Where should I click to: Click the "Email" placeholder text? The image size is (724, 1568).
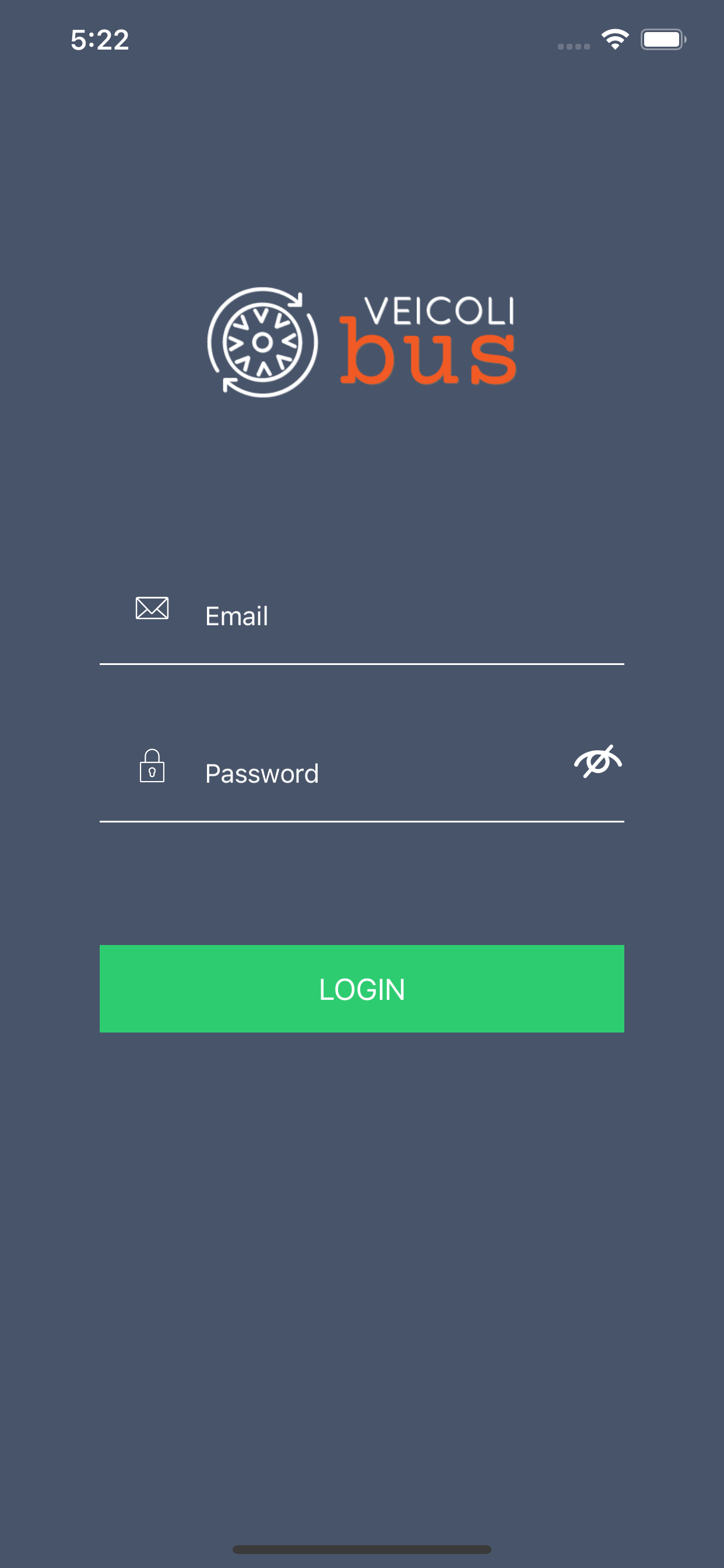(237, 616)
